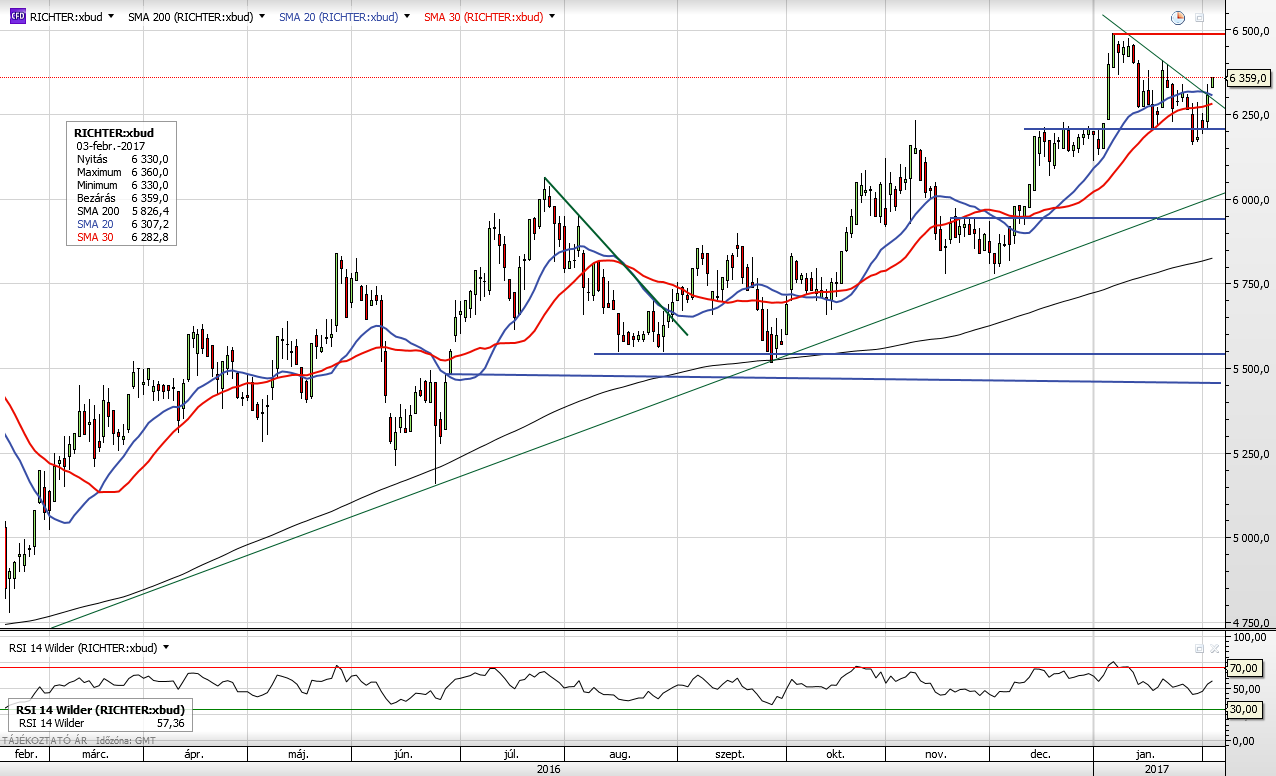Click the Maximum 6 360,0 row
The width and height of the screenshot is (1276, 776).
pos(122,172)
